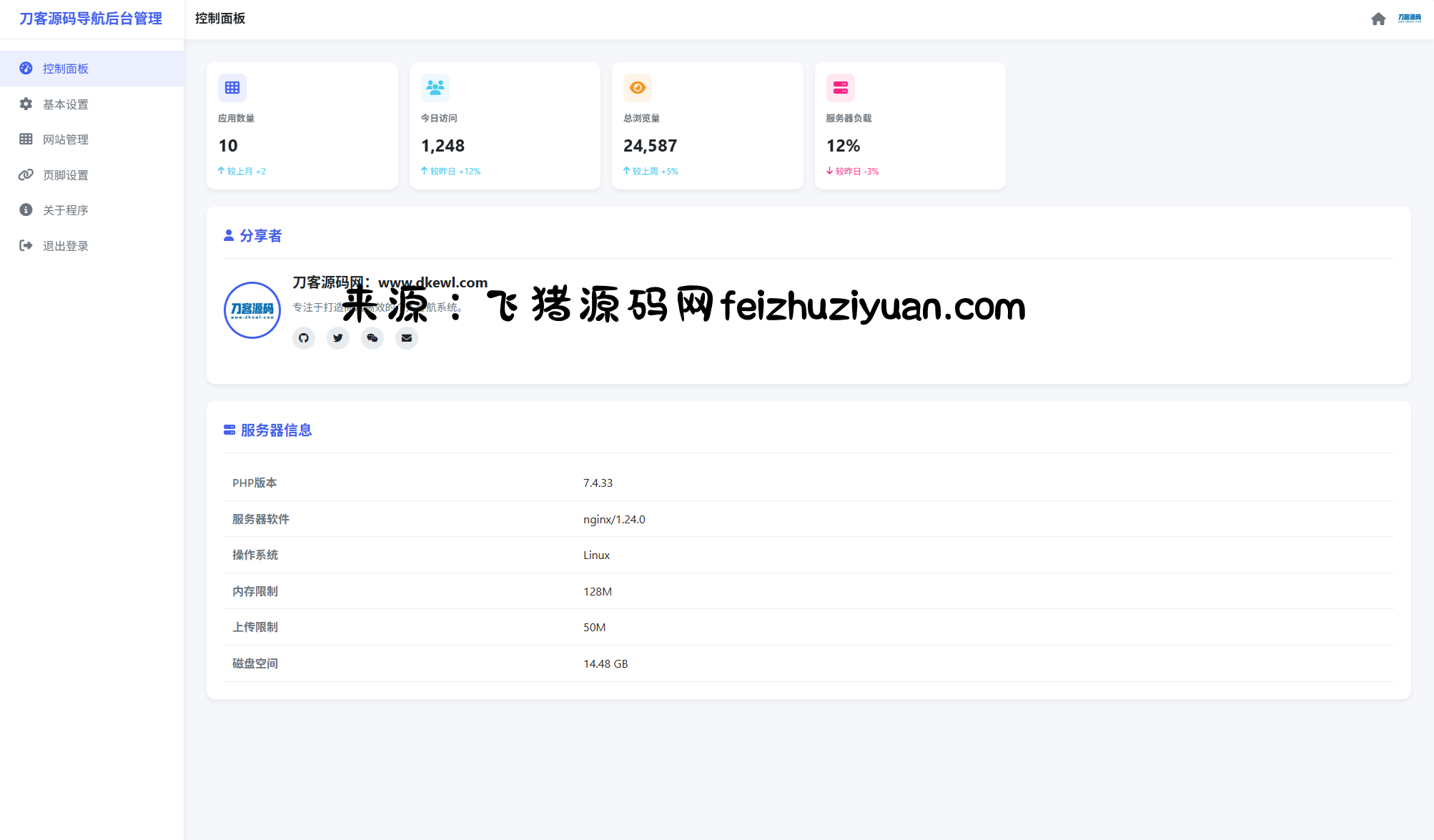Click the GitHub social icon
This screenshot has height=840, width=1434.
click(x=304, y=338)
